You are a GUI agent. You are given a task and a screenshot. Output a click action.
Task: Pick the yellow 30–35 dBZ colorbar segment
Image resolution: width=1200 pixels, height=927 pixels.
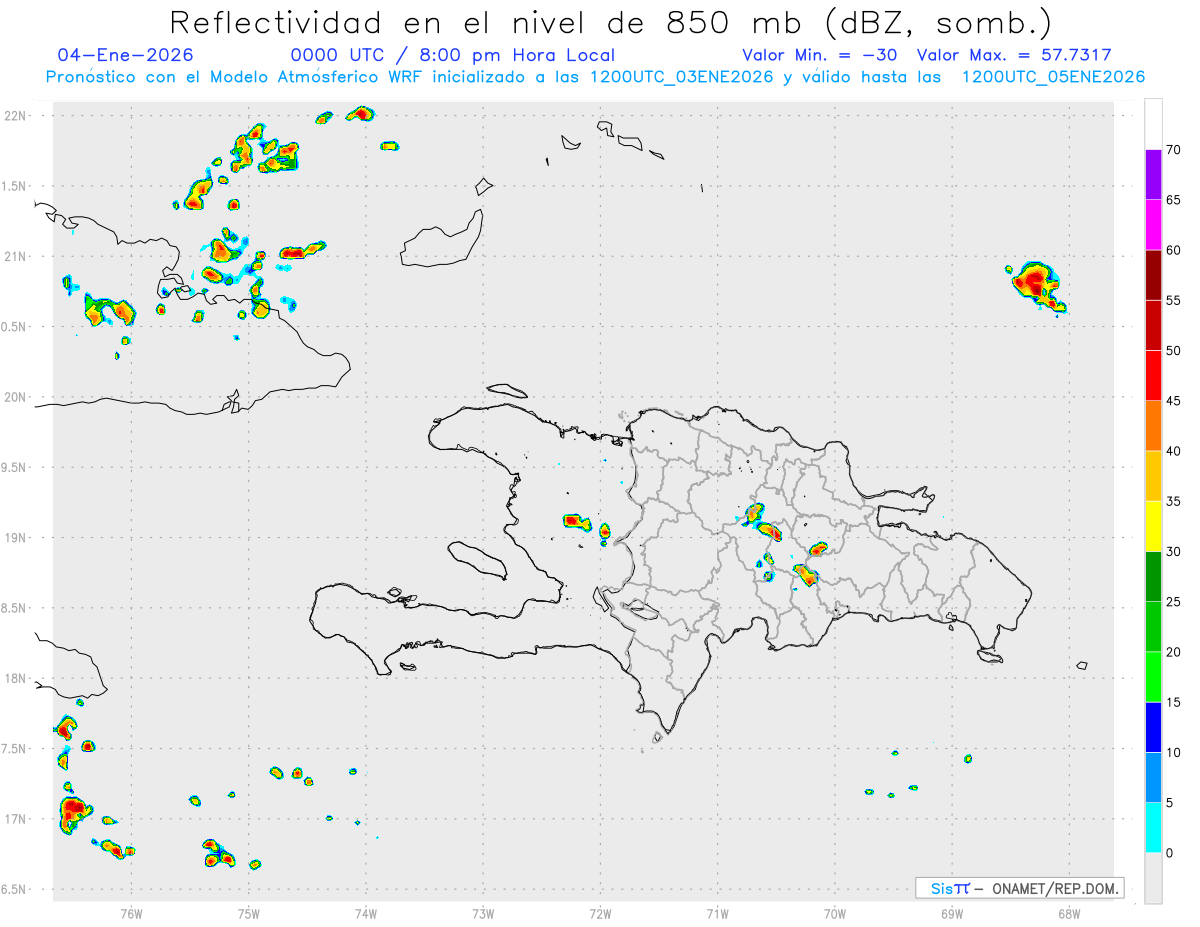(1153, 526)
